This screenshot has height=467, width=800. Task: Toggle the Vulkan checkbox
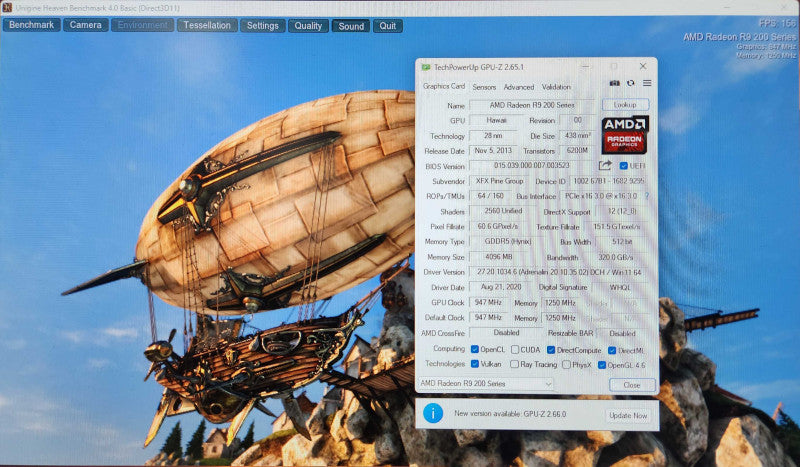[474, 364]
